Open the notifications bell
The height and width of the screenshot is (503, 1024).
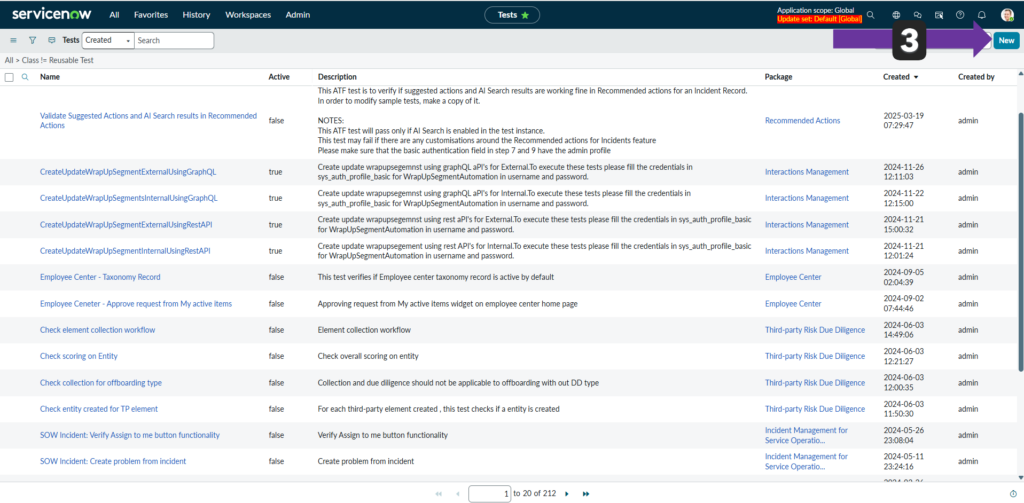click(981, 15)
